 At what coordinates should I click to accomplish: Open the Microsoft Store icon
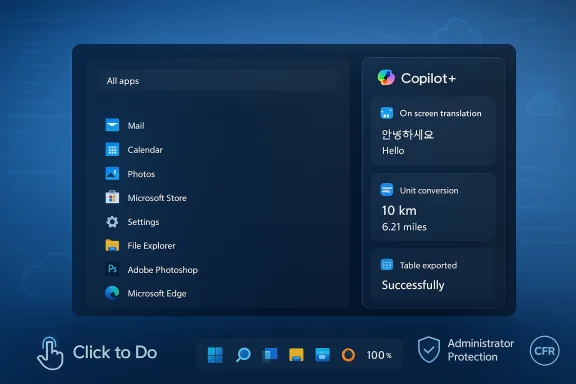pyautogui.click(x=112, y=197)
